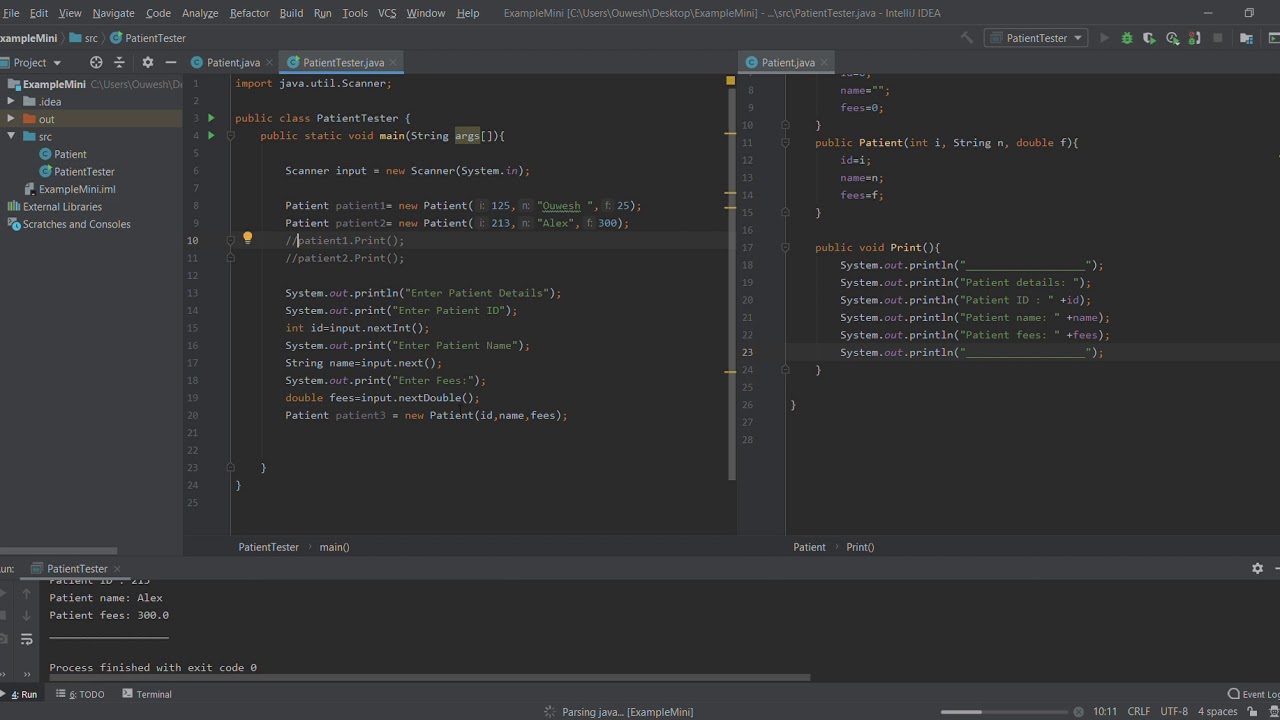
Task: Click the 10:11 caret position indicator
Action: click(x=1105, y=712)
